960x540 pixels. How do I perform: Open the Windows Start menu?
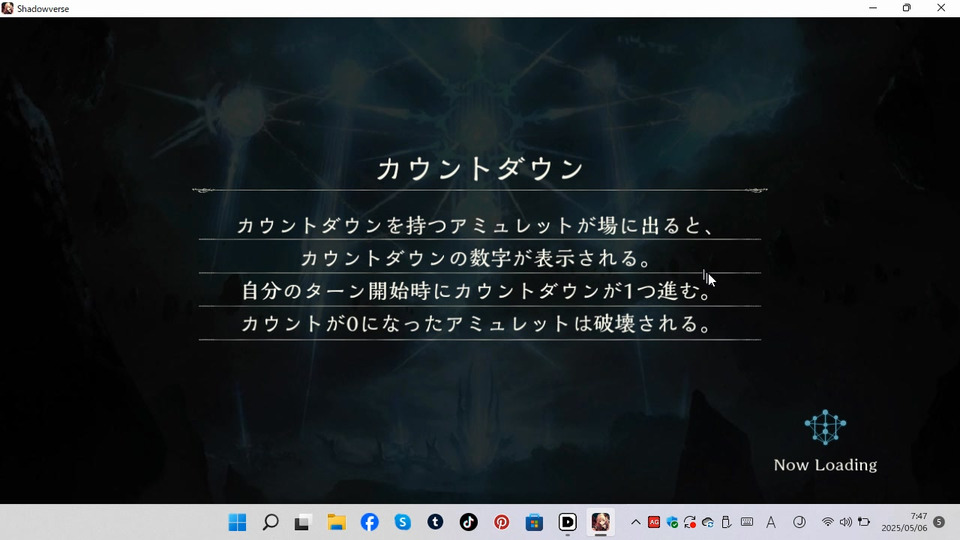[237, 522]
